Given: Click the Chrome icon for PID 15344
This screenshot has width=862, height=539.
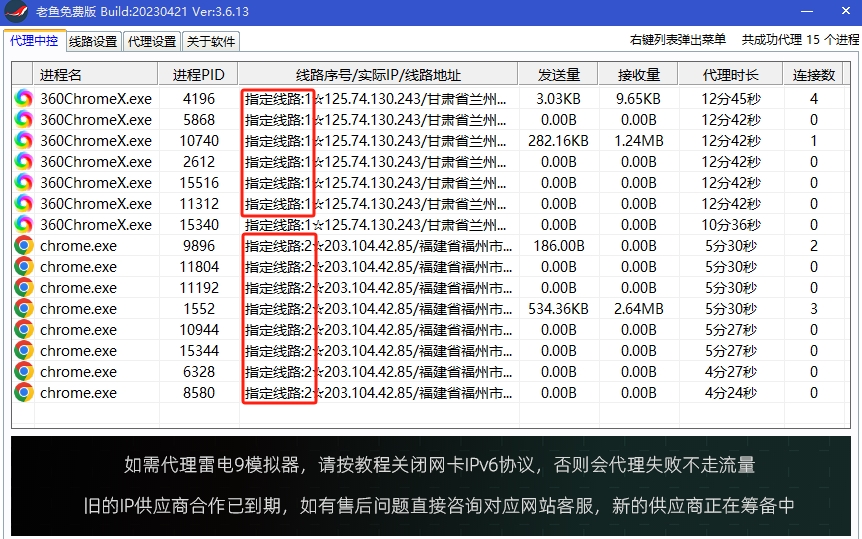Looking at the screenshot, I should 24,350.
